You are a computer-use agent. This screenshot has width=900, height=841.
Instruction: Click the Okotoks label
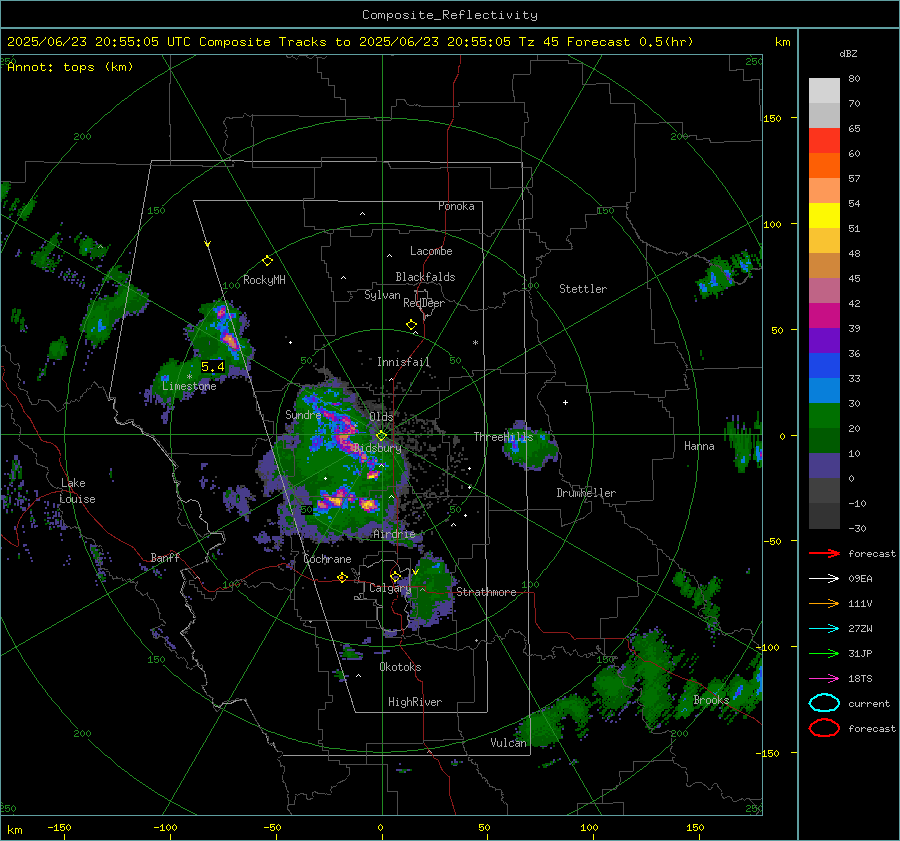click(400, 667)
